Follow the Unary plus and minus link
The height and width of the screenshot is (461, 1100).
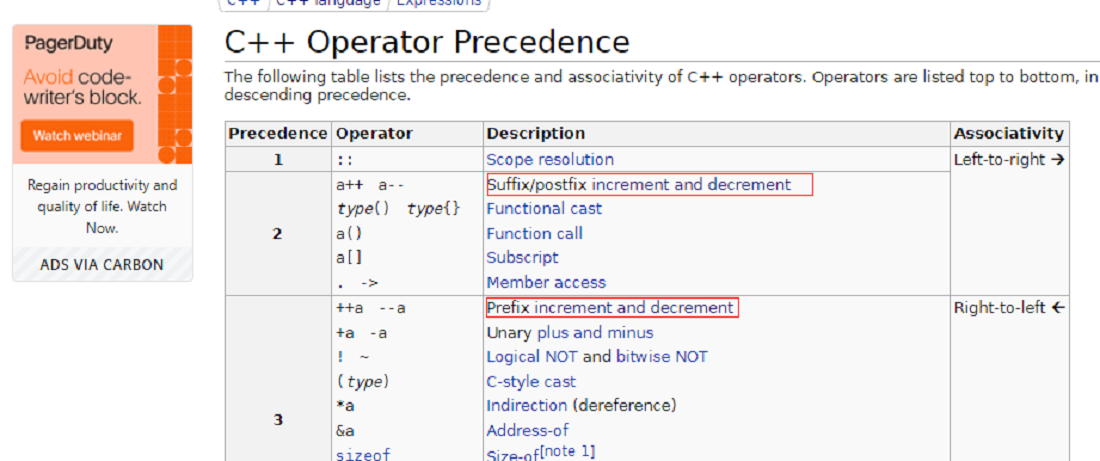pyautogui.click(x=570, y=332)
